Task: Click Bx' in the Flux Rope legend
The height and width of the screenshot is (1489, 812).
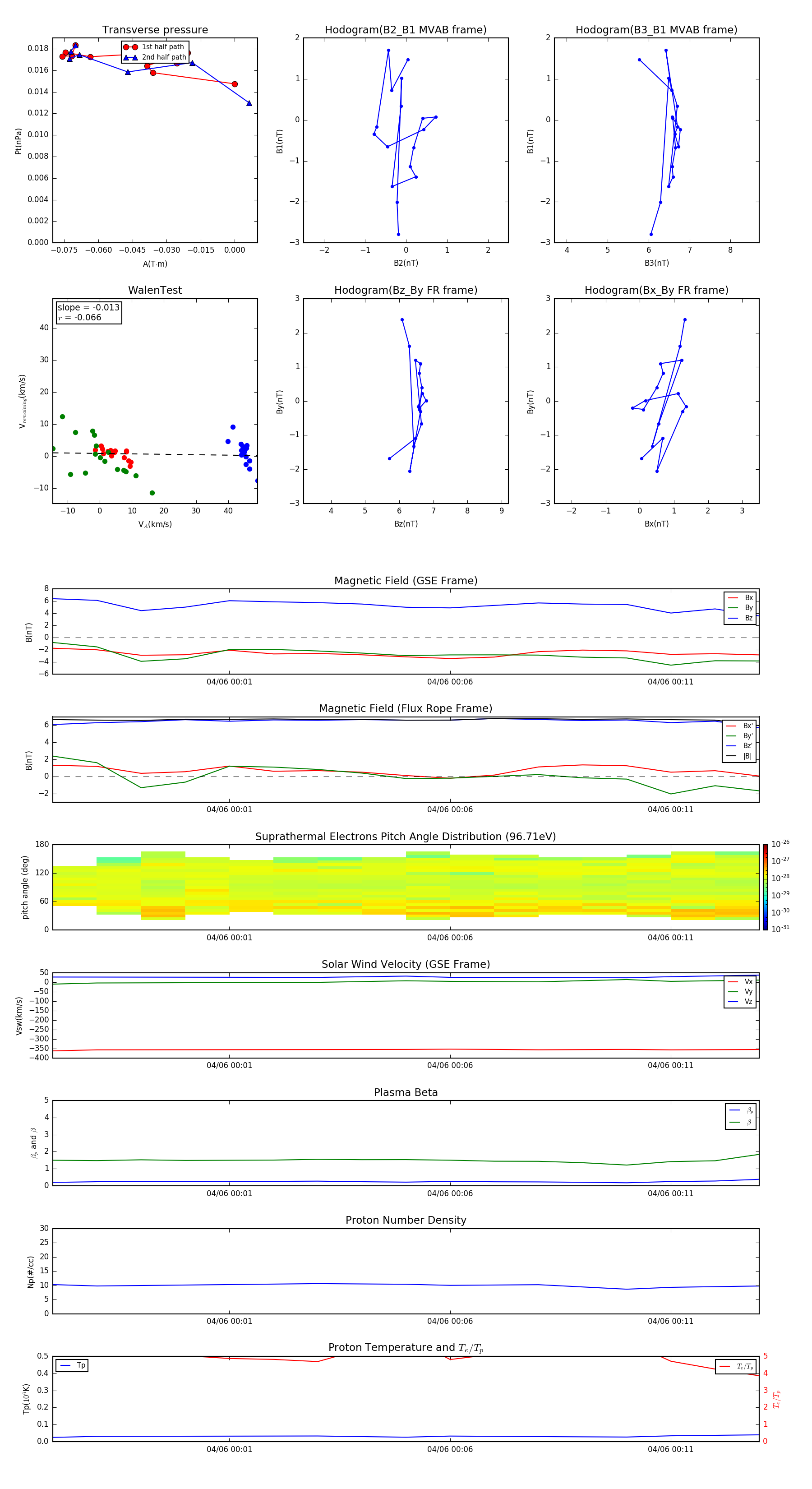Action: [x=748, y=726]
